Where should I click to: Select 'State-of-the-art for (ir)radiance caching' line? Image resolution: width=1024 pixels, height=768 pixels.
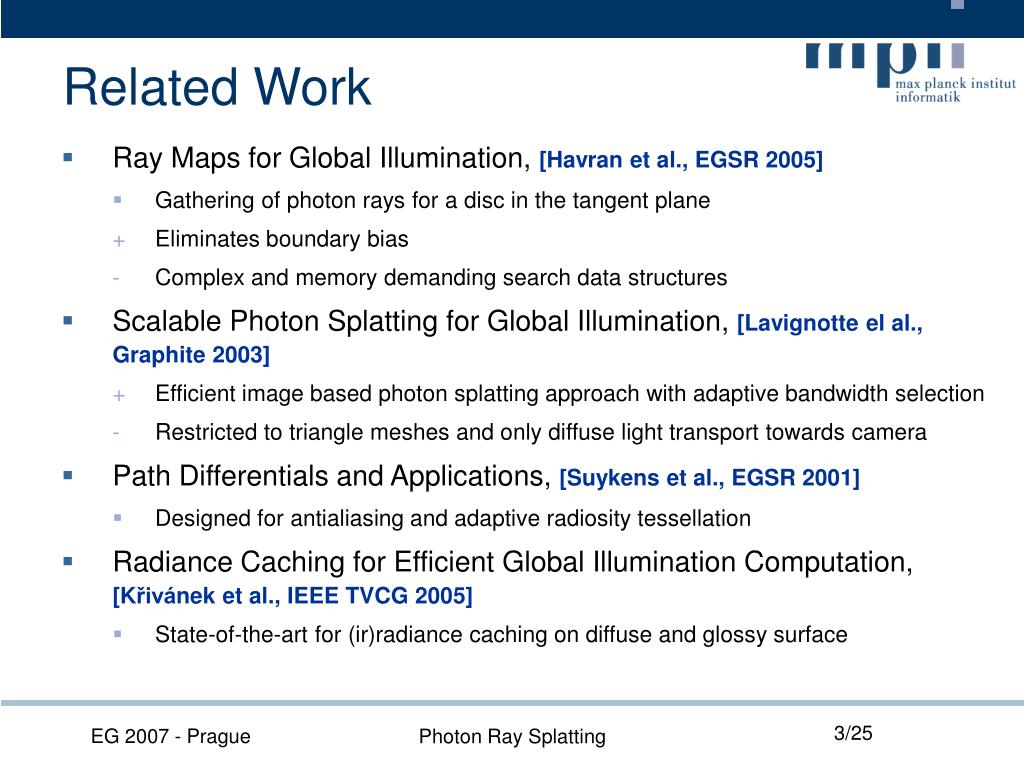[x=501, y=635]
